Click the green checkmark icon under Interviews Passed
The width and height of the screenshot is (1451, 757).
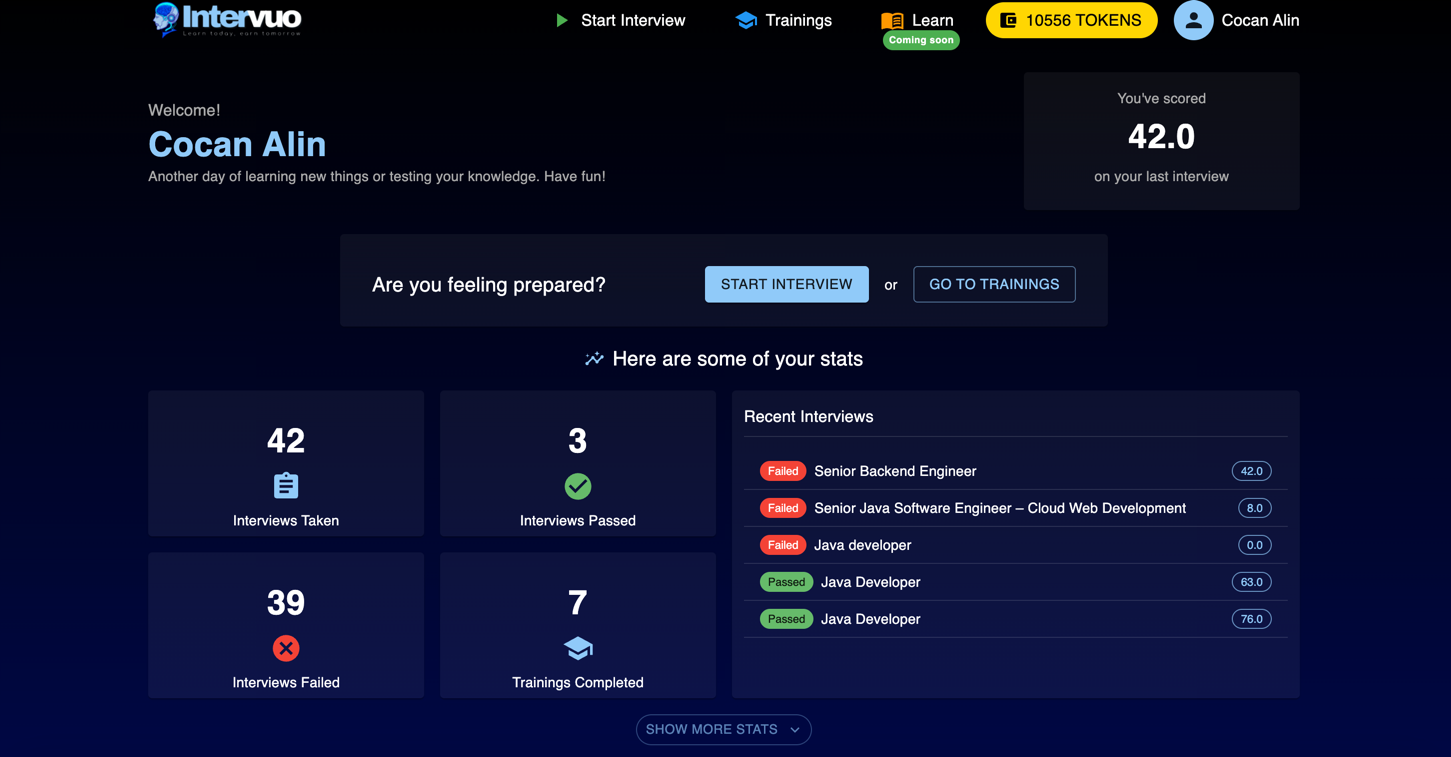point(577,486)
